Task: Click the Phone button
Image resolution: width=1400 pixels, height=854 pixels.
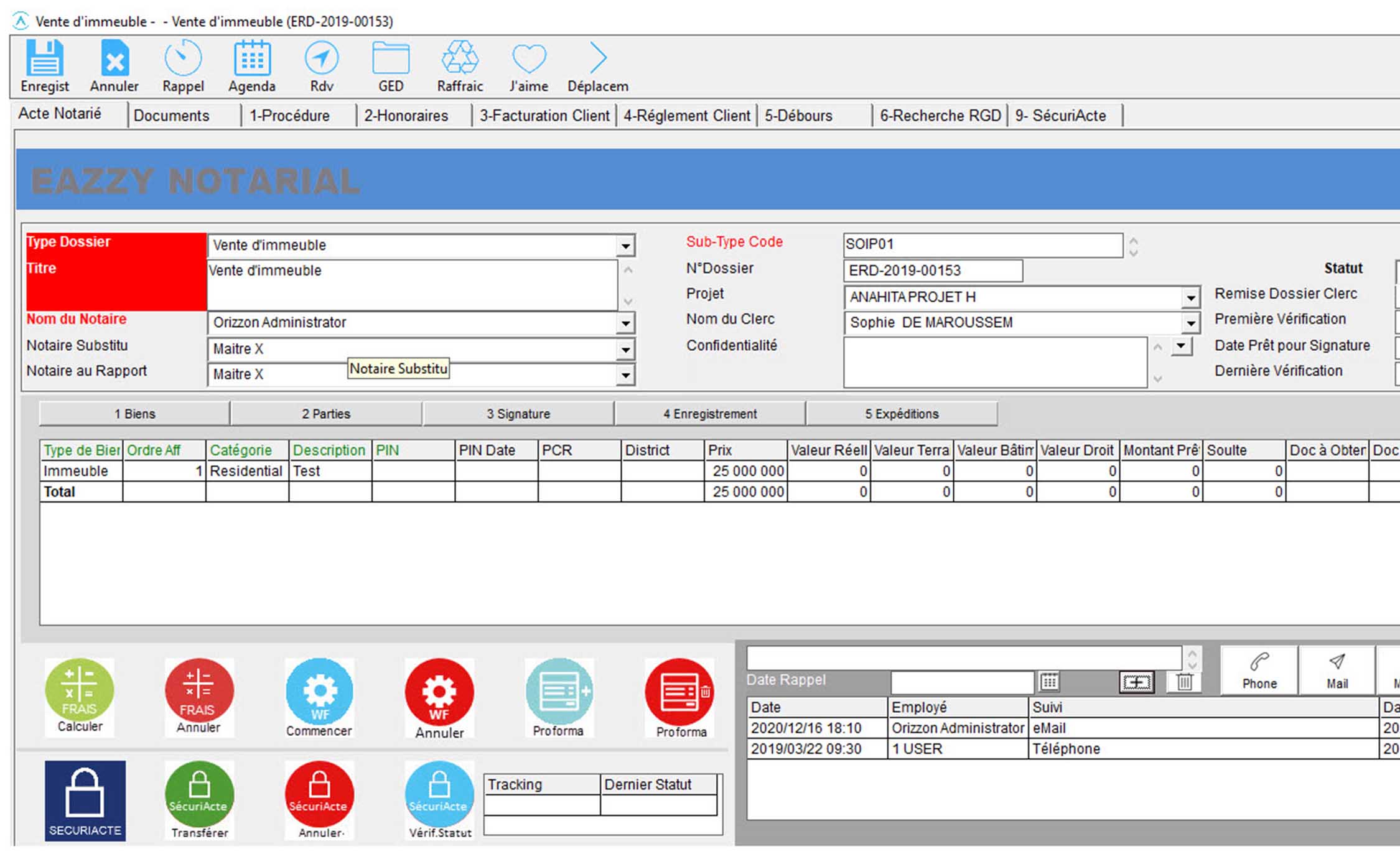Action: 1259,670
